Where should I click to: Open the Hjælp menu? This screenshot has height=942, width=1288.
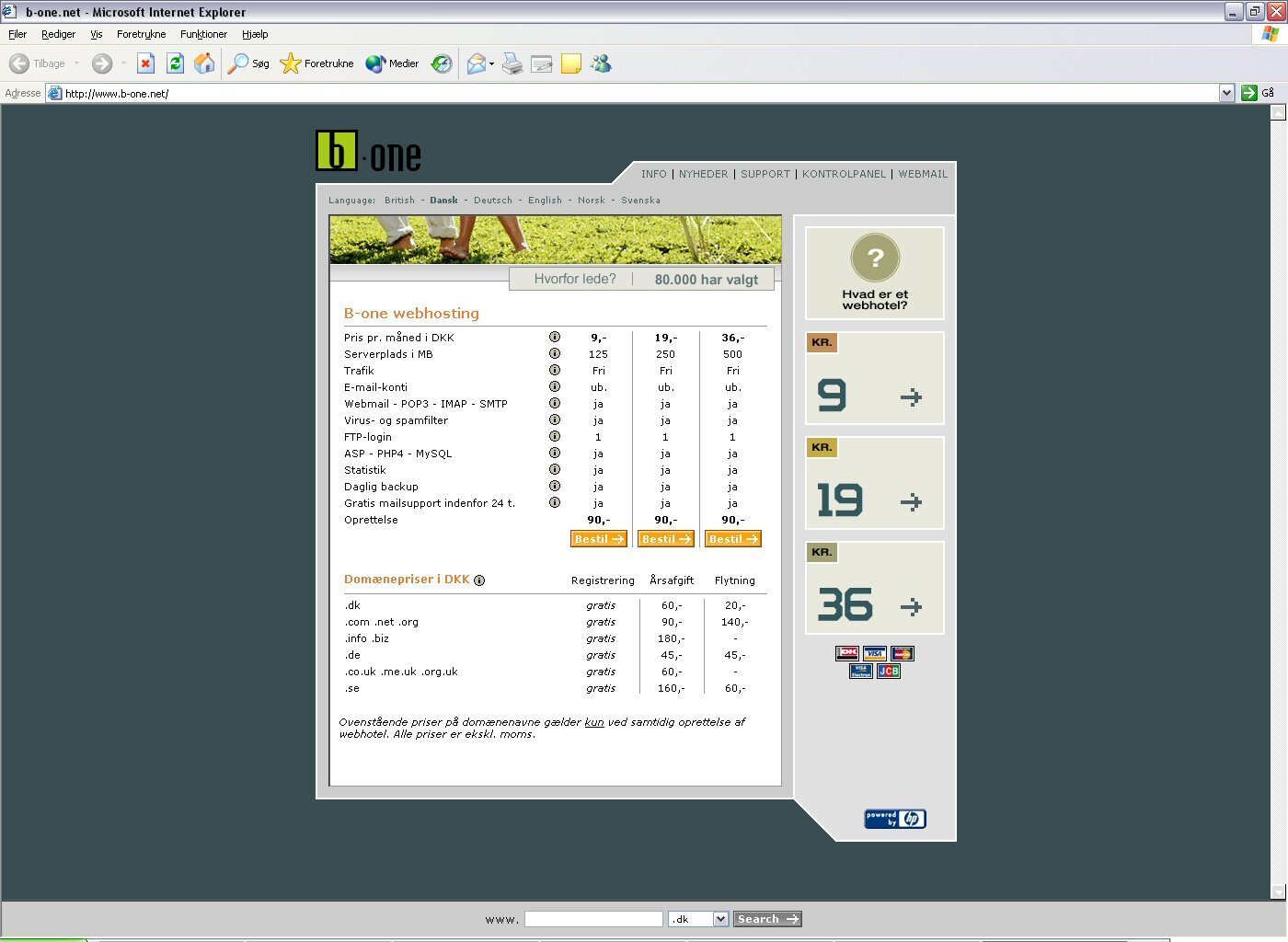tap(255, 34)
